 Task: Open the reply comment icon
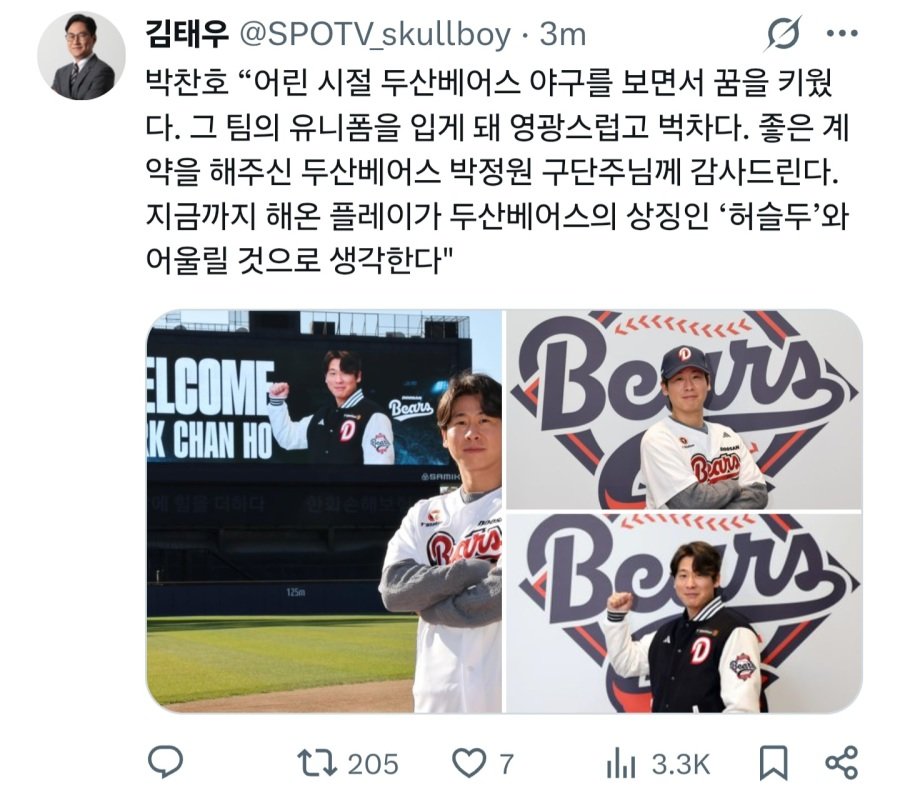click(165, 763)
